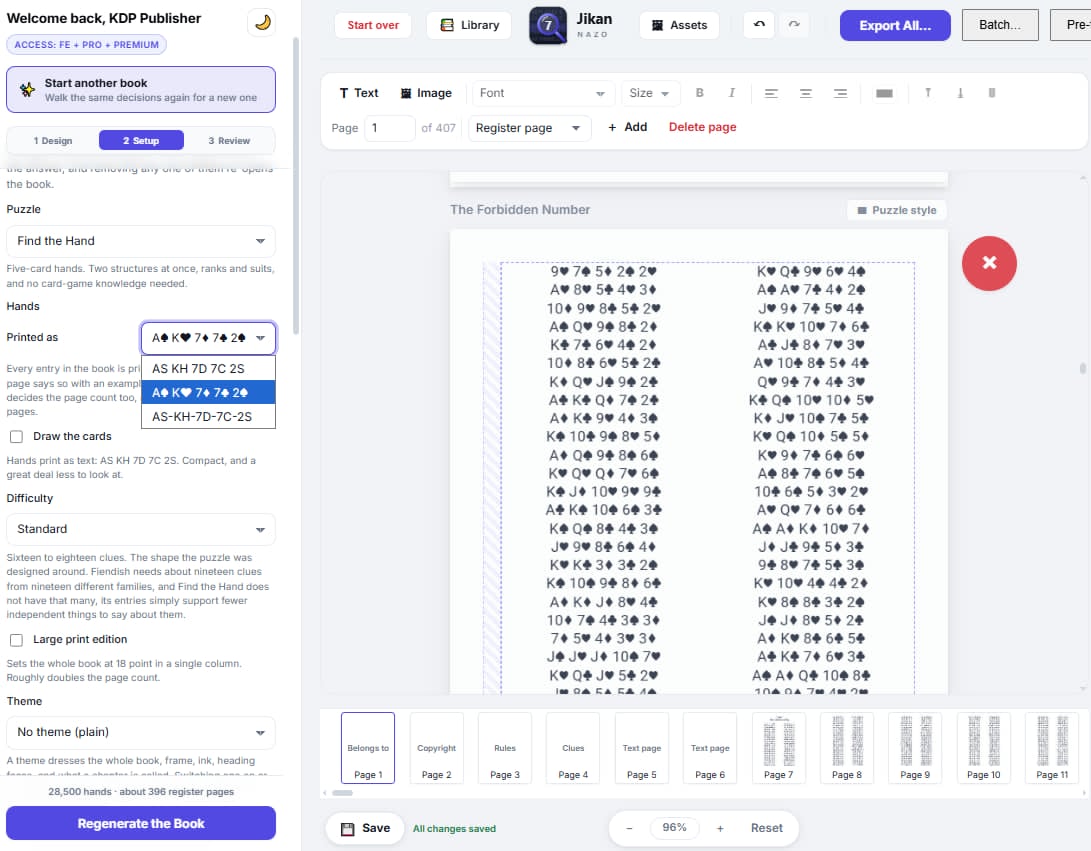Click the redo arrow button
This screenshot has height=851, width=1091.
tap(794, 24)
